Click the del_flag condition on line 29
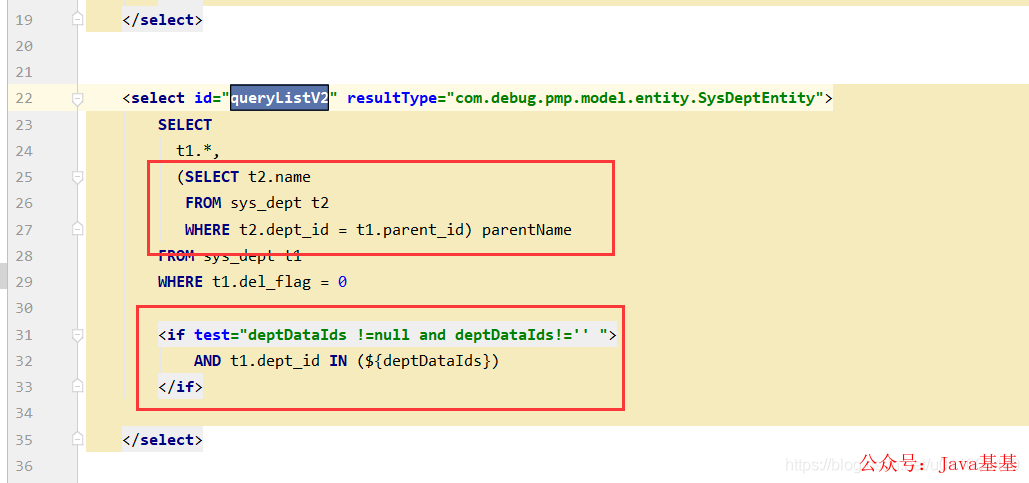1029x483 pixels. point(279,282)
